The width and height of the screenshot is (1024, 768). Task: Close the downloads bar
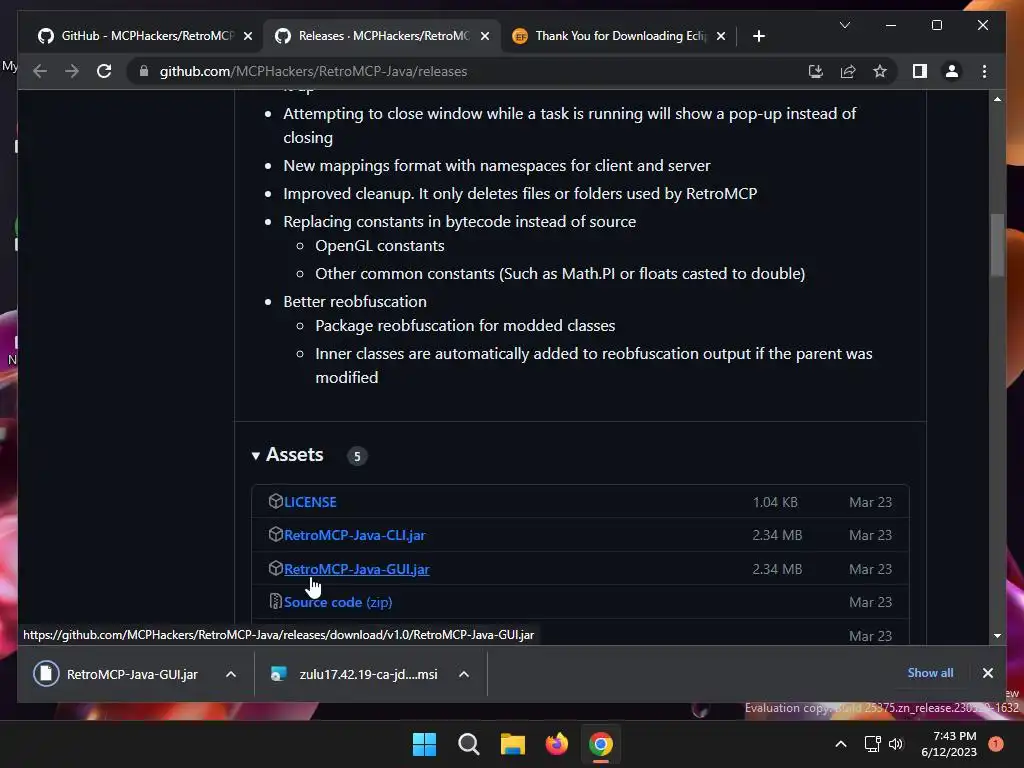coord(987,673)
